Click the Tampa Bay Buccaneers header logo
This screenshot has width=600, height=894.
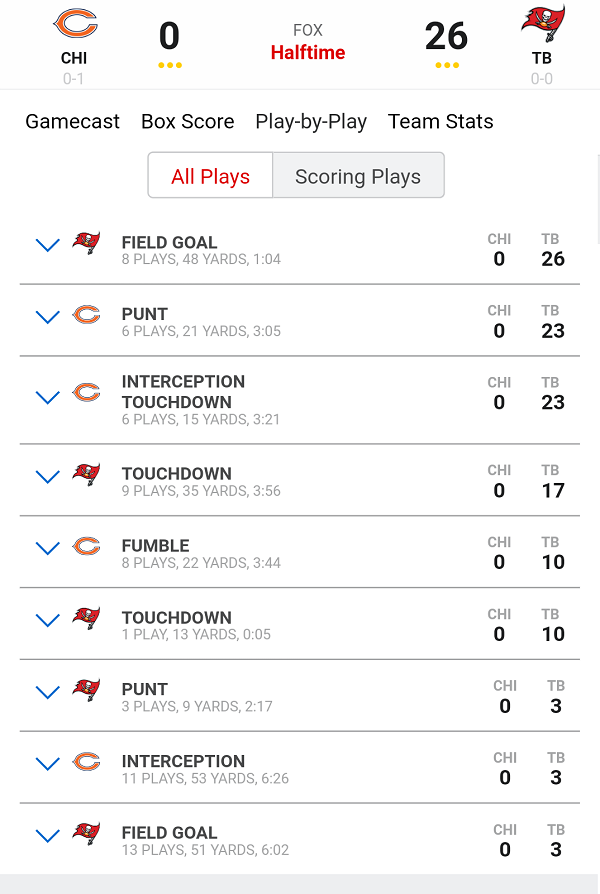(x=542, y=24)
